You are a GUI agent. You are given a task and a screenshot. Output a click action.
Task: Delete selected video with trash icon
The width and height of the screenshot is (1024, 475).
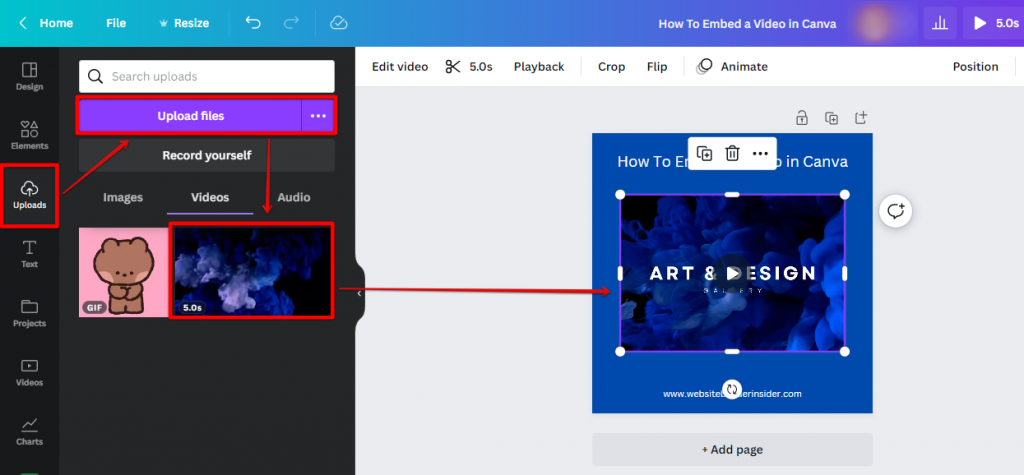tap(732, 153)
